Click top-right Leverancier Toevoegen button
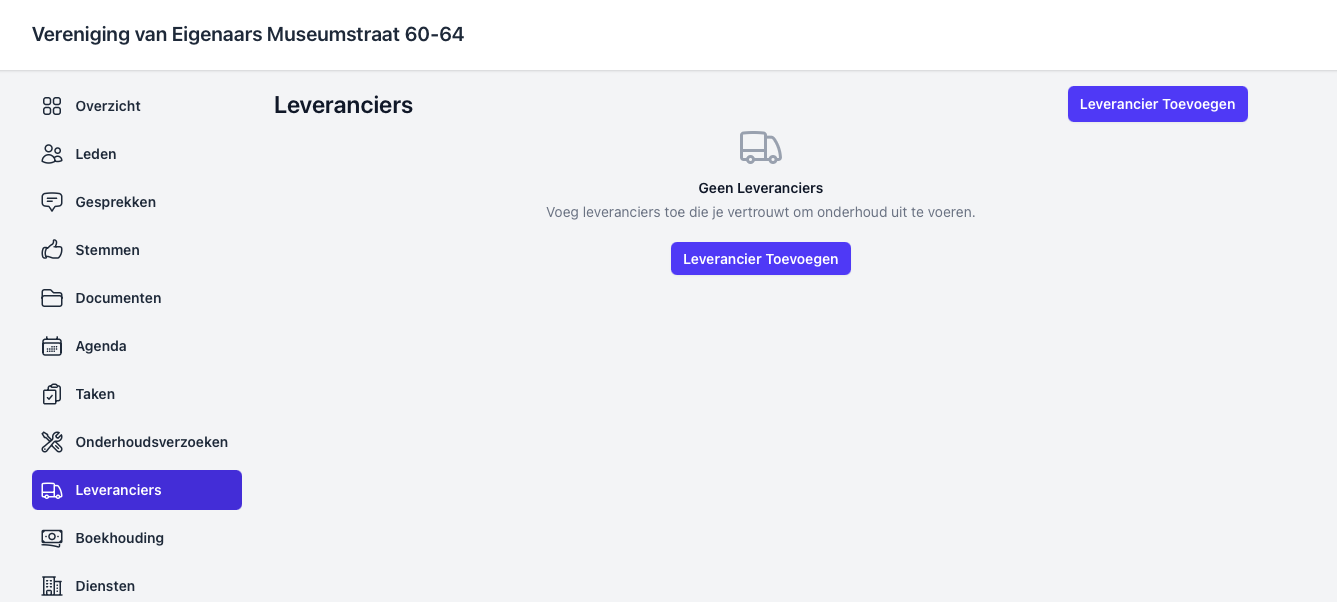This screenshot has width=1337, height=602. 1157,104
